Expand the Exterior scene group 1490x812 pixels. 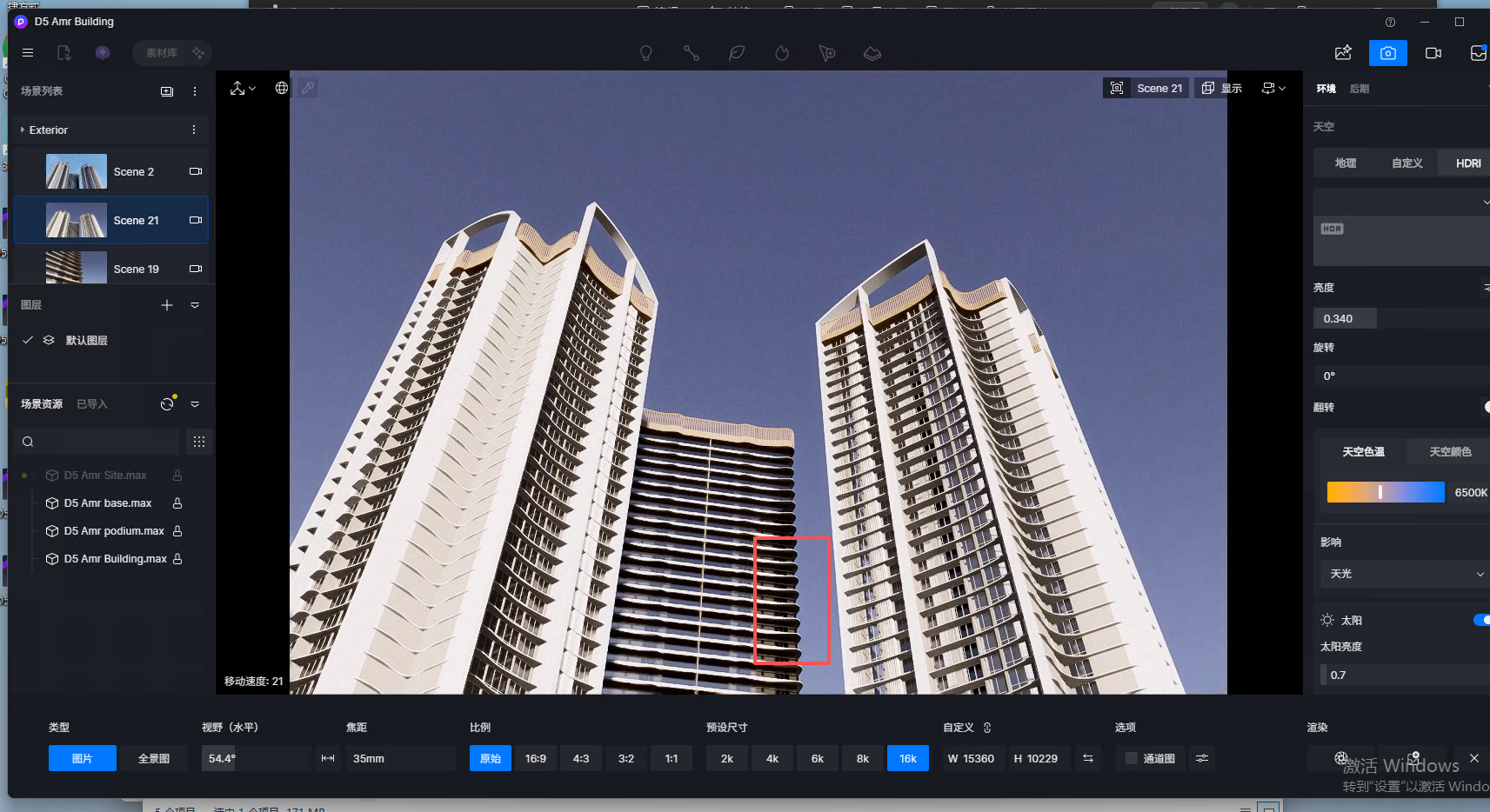tap(23, 130)
